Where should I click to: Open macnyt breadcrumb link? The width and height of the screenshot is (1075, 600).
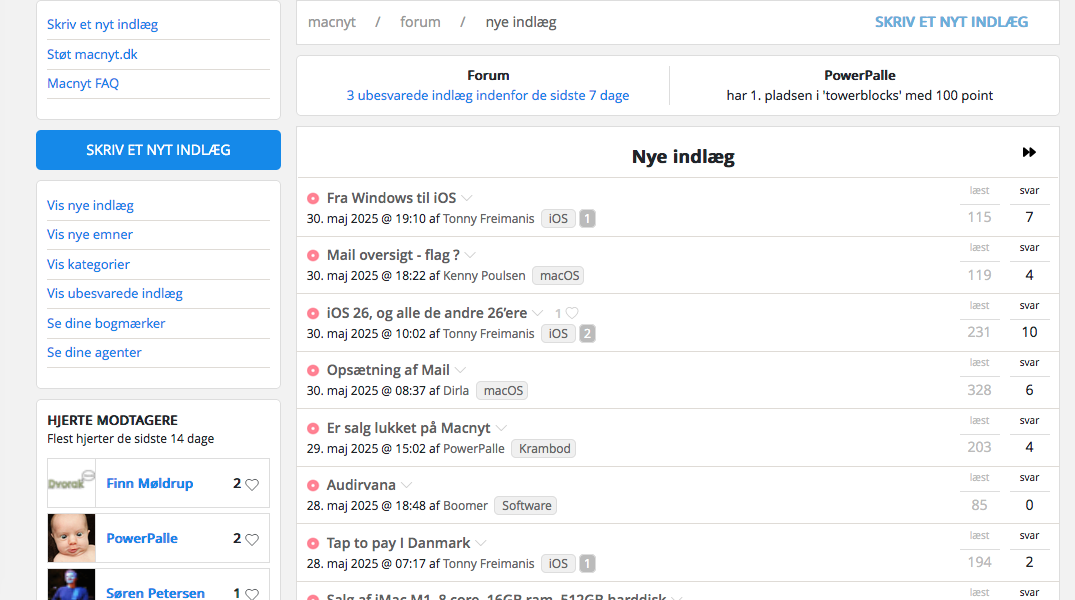click(332, 22)
